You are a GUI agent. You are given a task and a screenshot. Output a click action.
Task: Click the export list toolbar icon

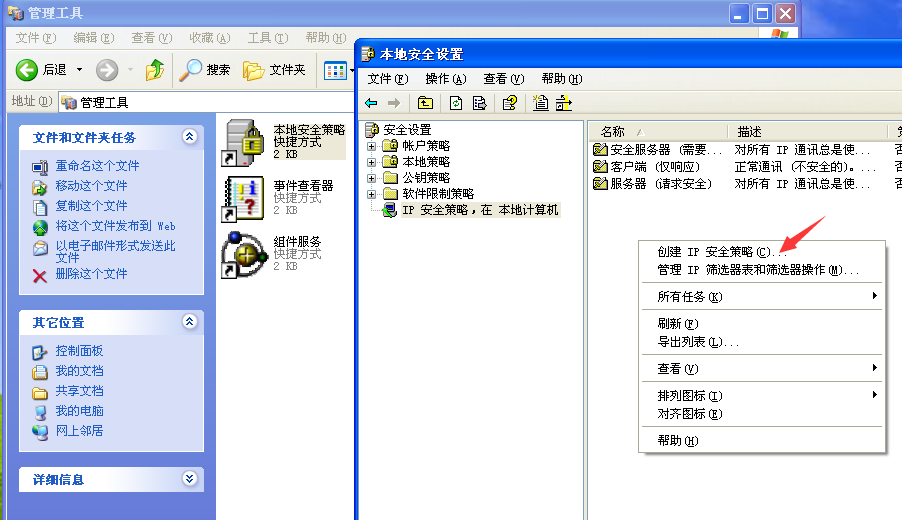click(x=479, y=102)
